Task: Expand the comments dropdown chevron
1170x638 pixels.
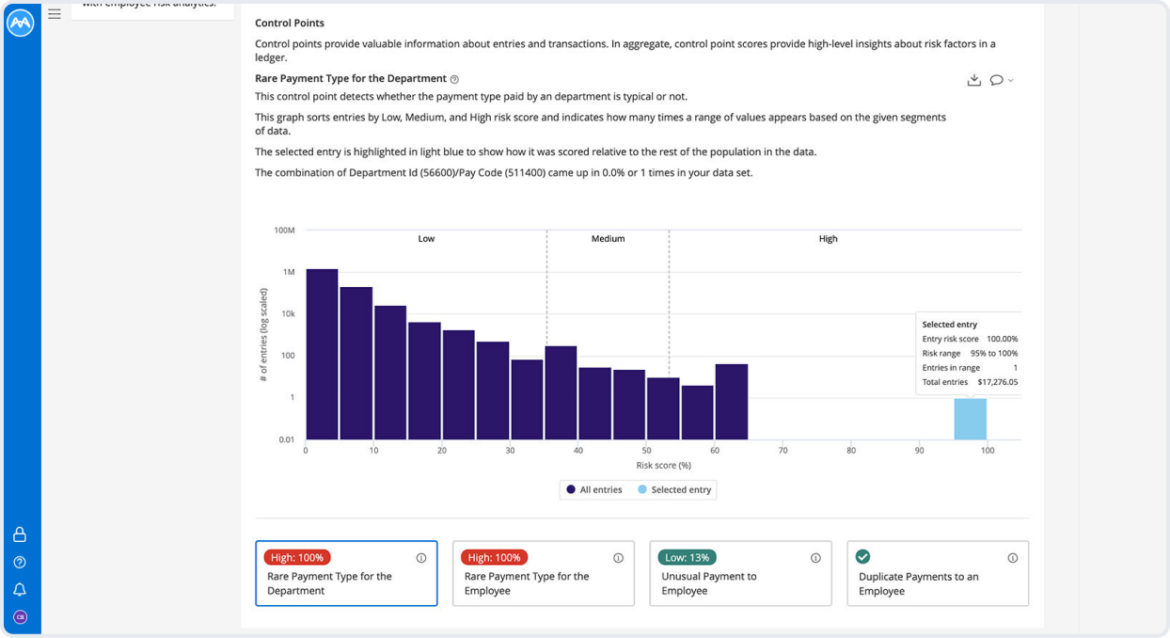Action: 1013,79
